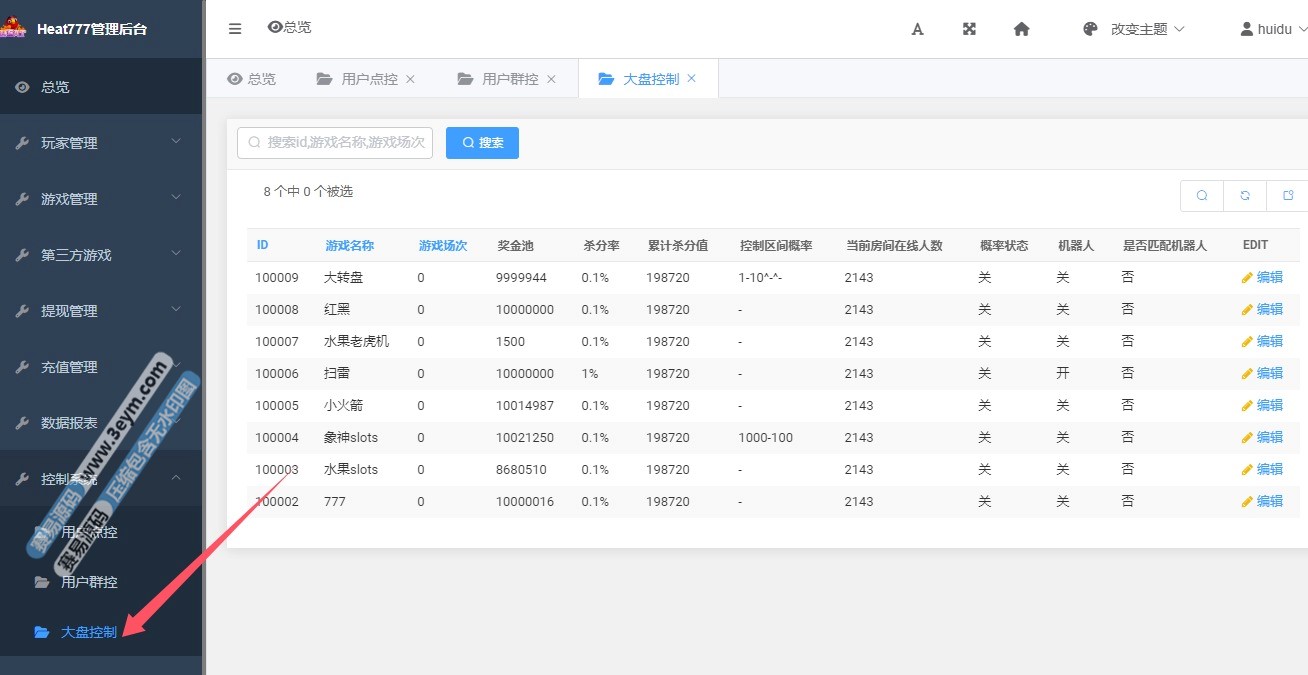The height and width of the screenshot is (675, 1308).
Task: Click the table search magnifier icon
Action: [1202, 196]
